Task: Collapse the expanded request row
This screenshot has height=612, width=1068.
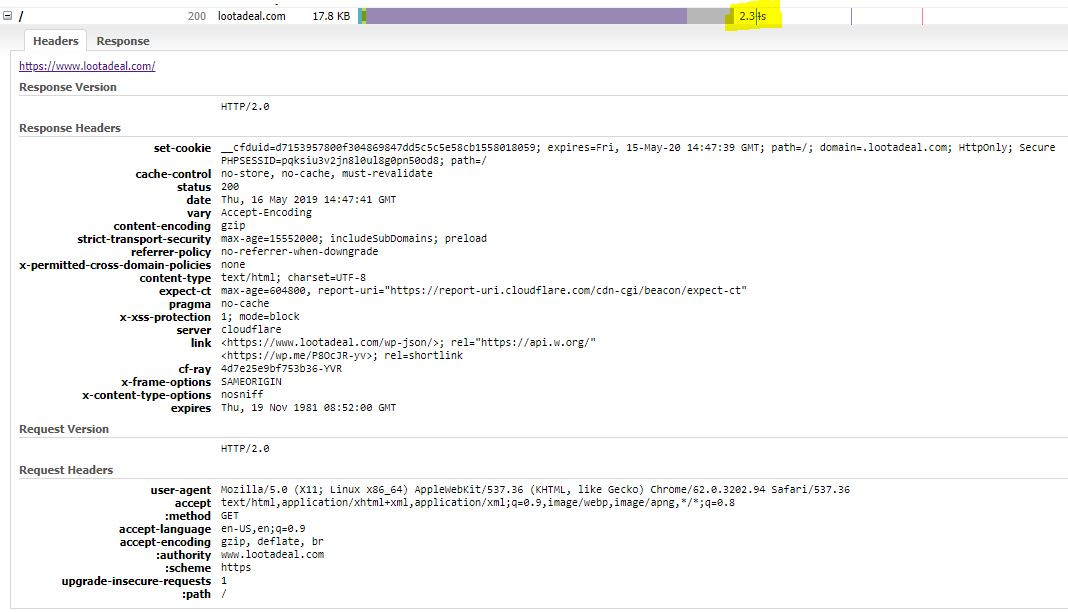Action: point(7,16)
